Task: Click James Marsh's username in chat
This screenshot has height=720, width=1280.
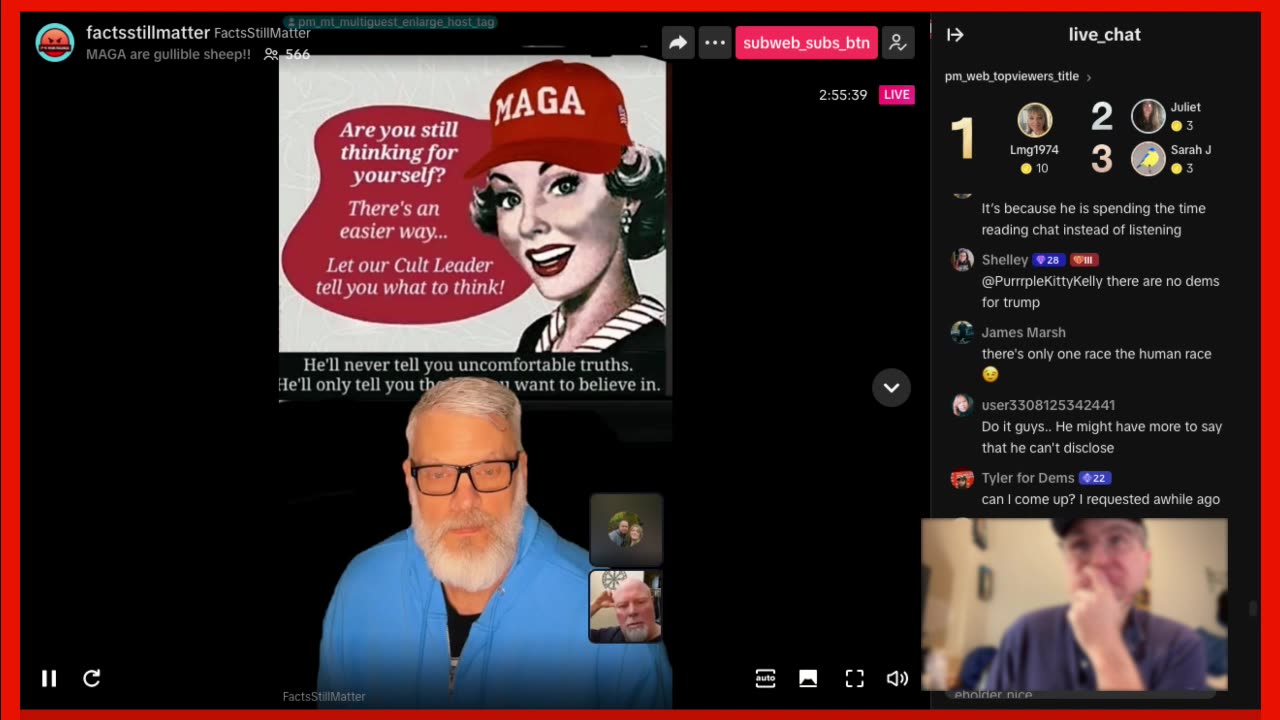Action: [1024, 333]
